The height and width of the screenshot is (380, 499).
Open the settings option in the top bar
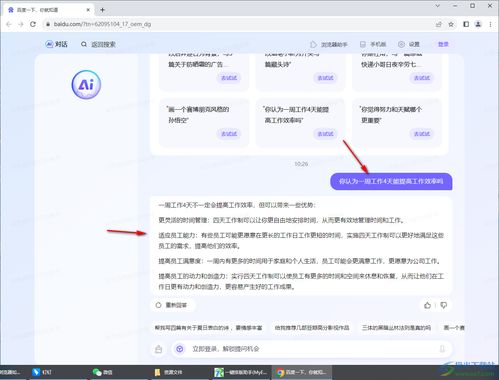409,44
